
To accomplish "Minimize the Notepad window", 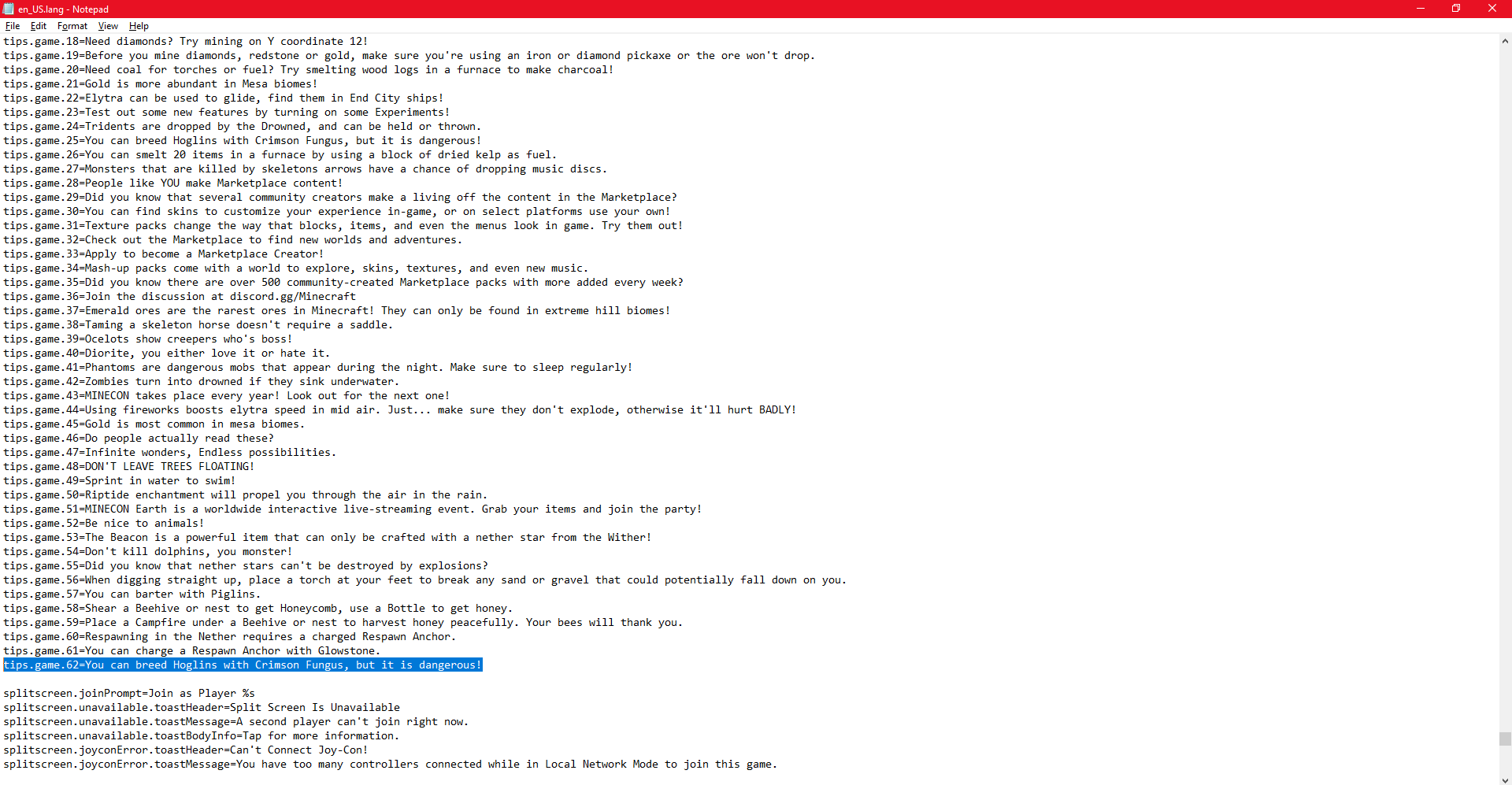I will coord(1421,9).
